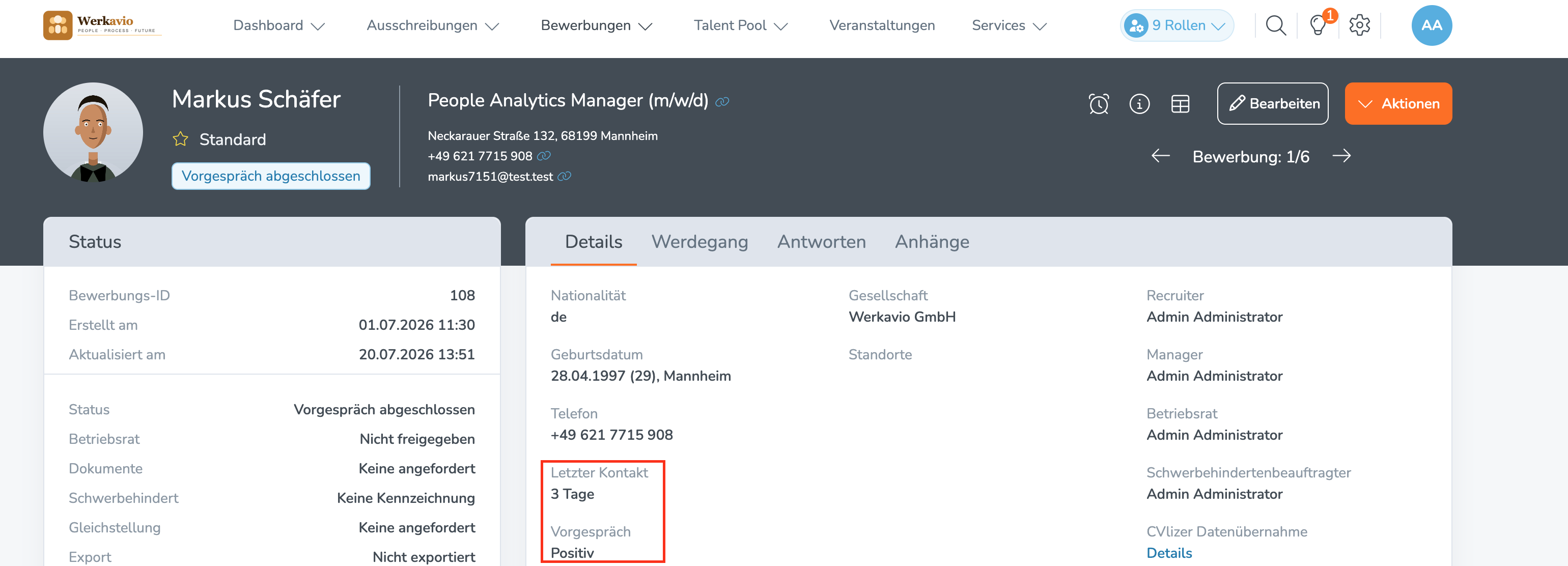This screenshot has width=1568, height=566.
Task: Click Schwerbehindert value Keine Kennzeichnung
Action: tap(405, 498)
